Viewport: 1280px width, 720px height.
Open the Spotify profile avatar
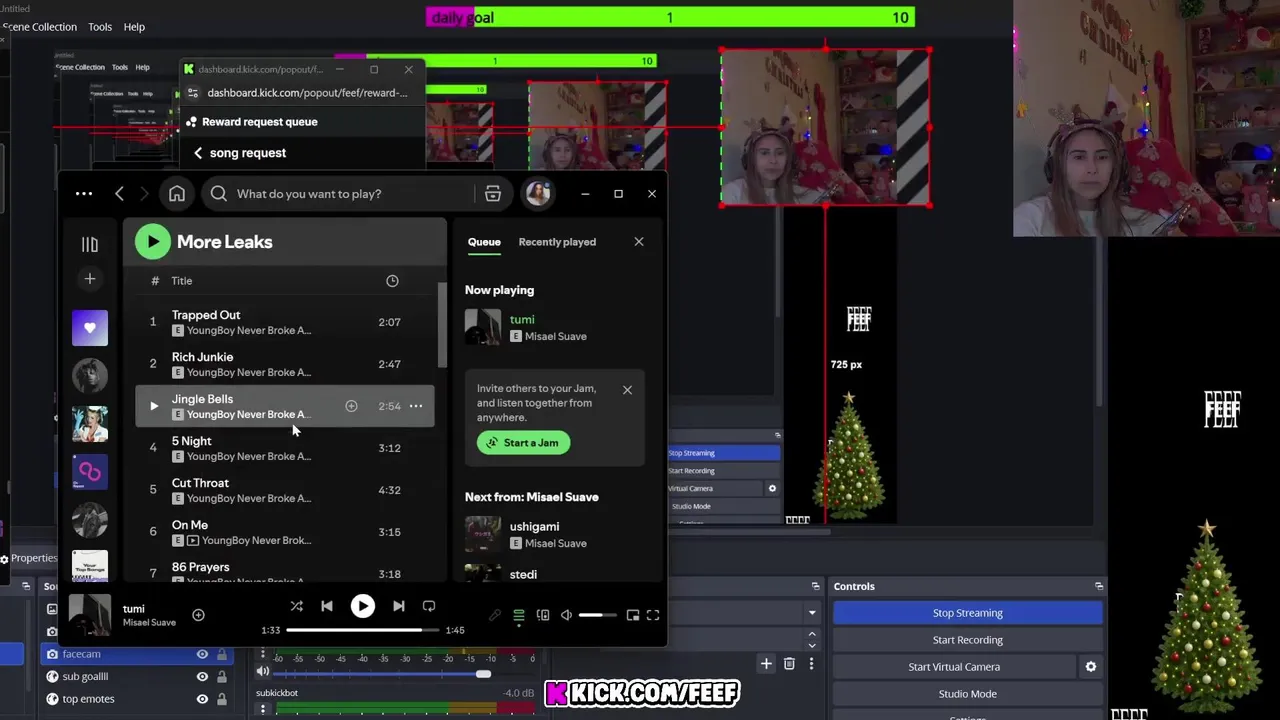538,194
